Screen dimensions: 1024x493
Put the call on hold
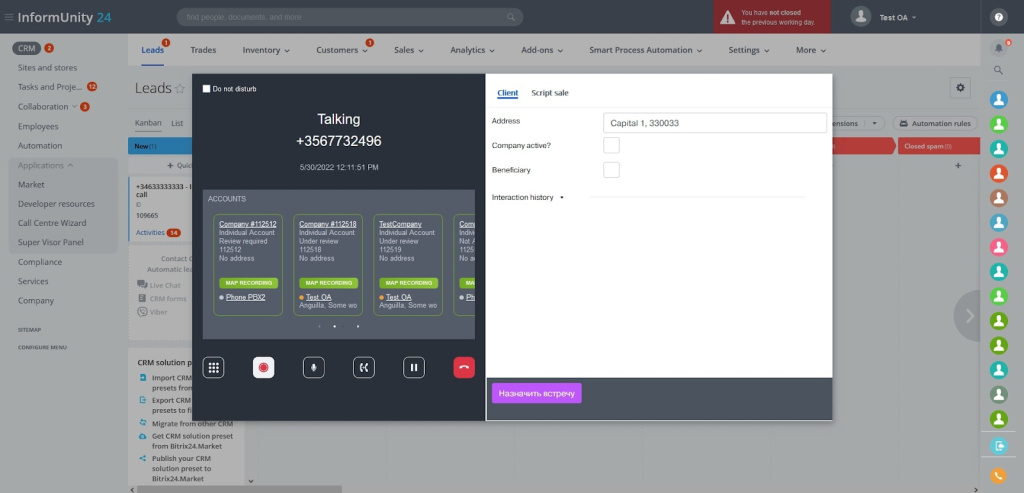click(413, 368)
